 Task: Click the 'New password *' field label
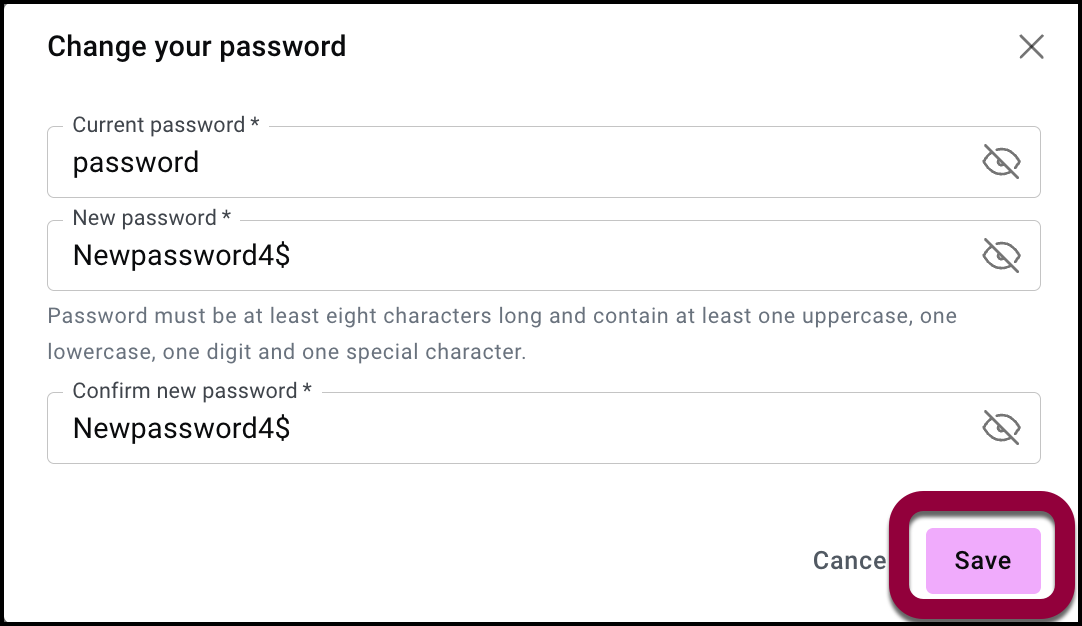(x=152, y=219)
